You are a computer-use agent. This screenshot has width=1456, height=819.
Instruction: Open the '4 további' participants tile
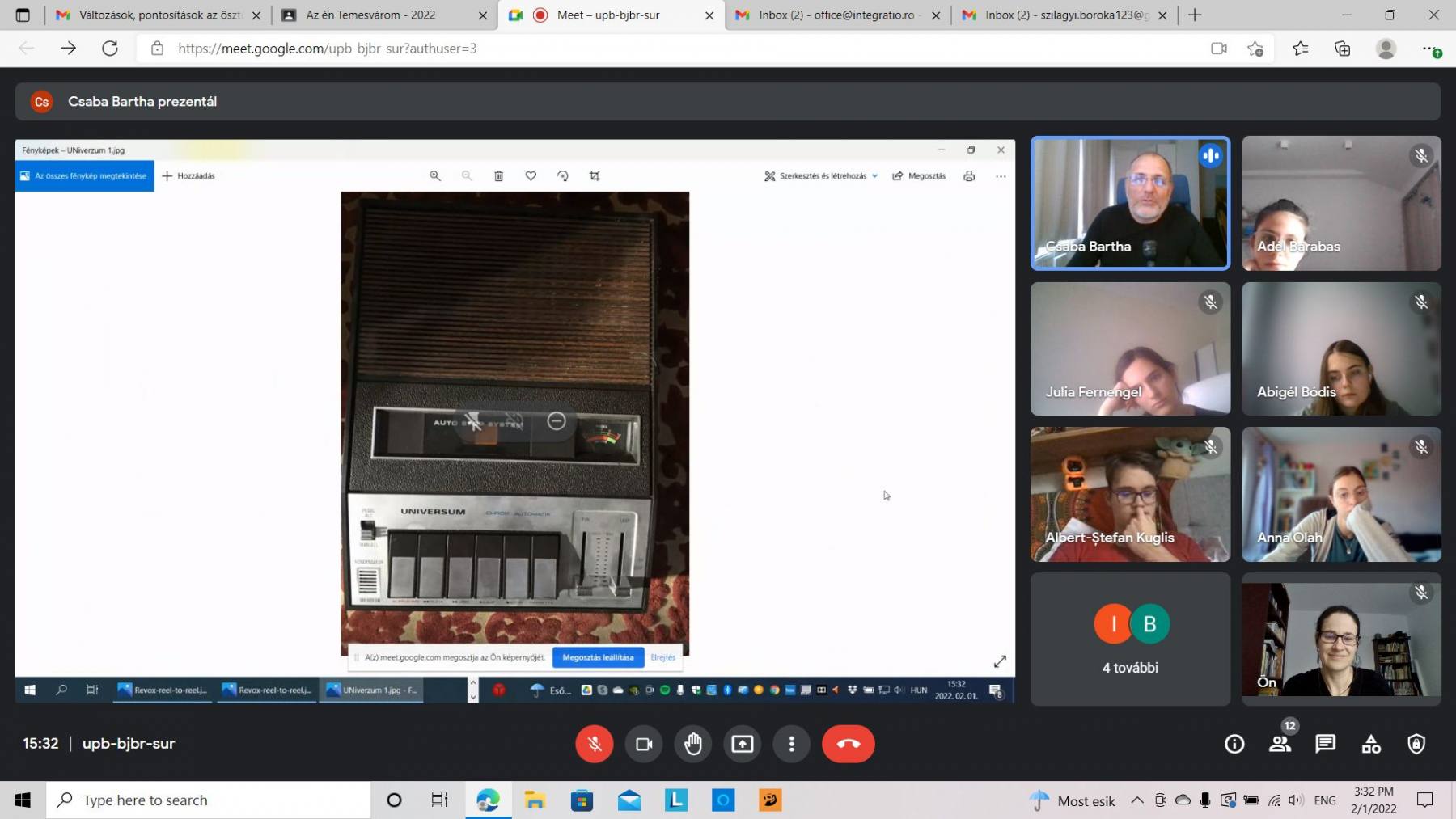pos(1130,640)
